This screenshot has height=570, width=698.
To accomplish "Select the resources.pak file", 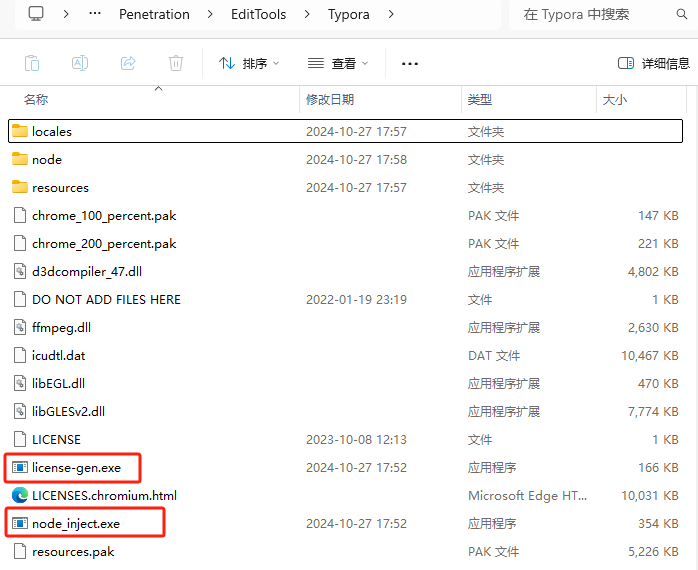I will point(73,551).
